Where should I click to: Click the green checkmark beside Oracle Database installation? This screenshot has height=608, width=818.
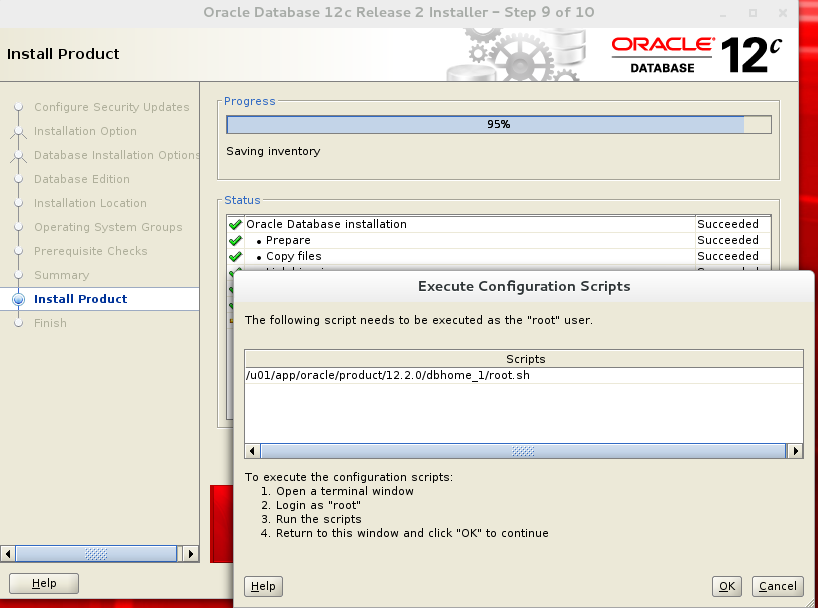click(235, 224)
